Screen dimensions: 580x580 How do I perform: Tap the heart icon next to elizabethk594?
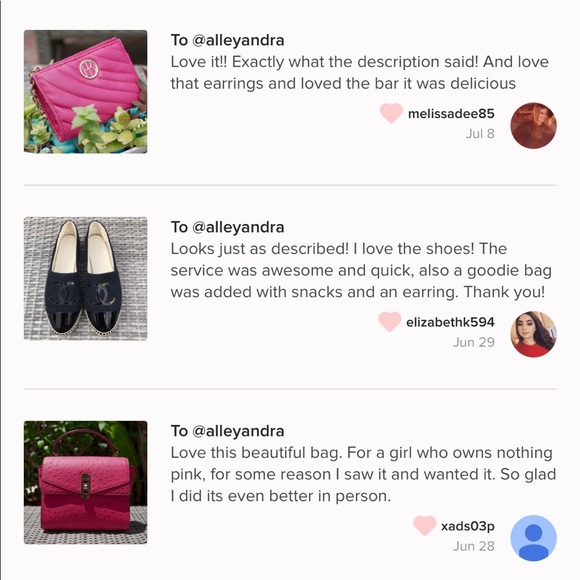390,321
